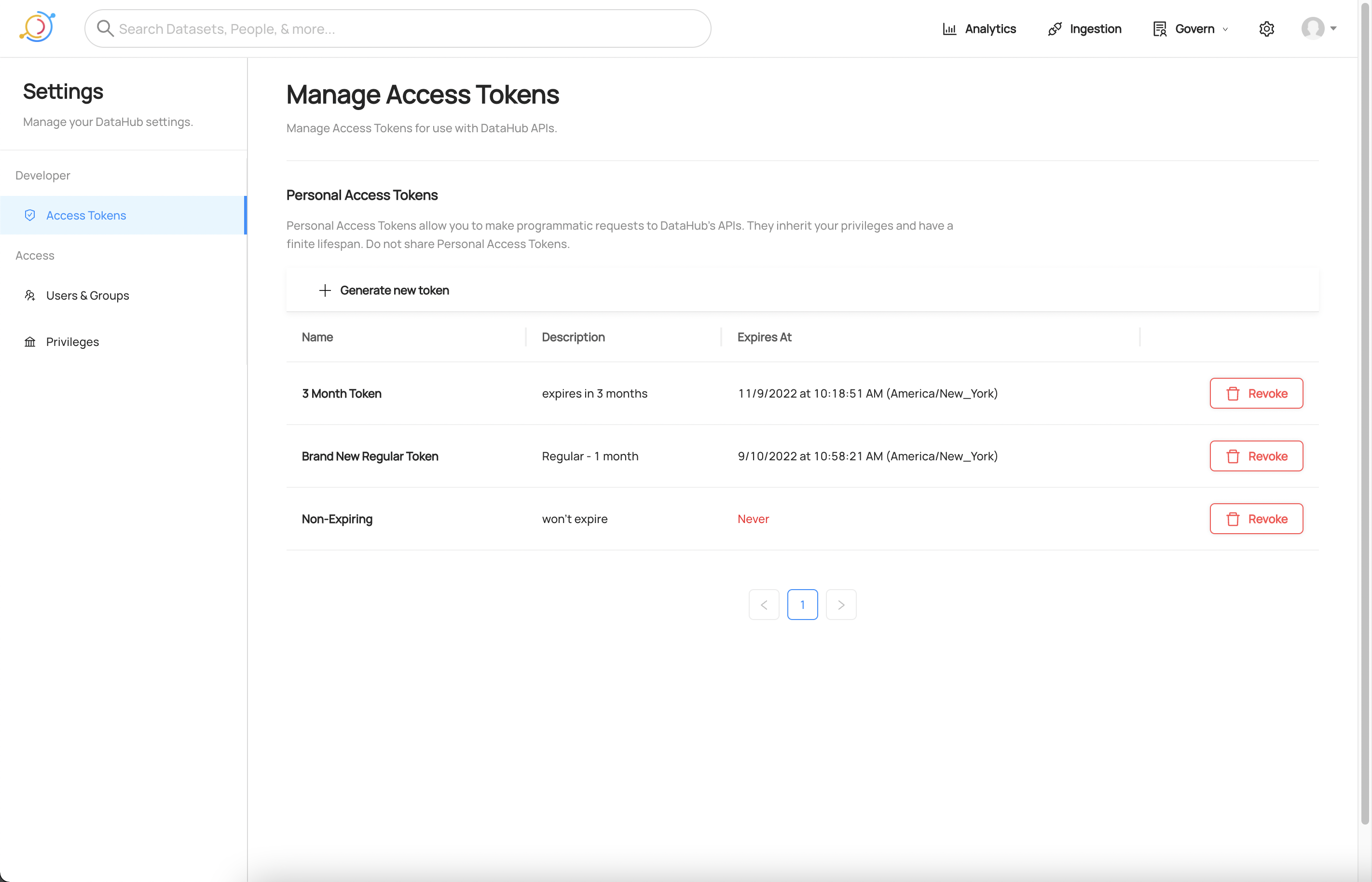Click the 9/10/2022 expiry date
Viewport: 1372px width, 882px height.
[868, 456]
